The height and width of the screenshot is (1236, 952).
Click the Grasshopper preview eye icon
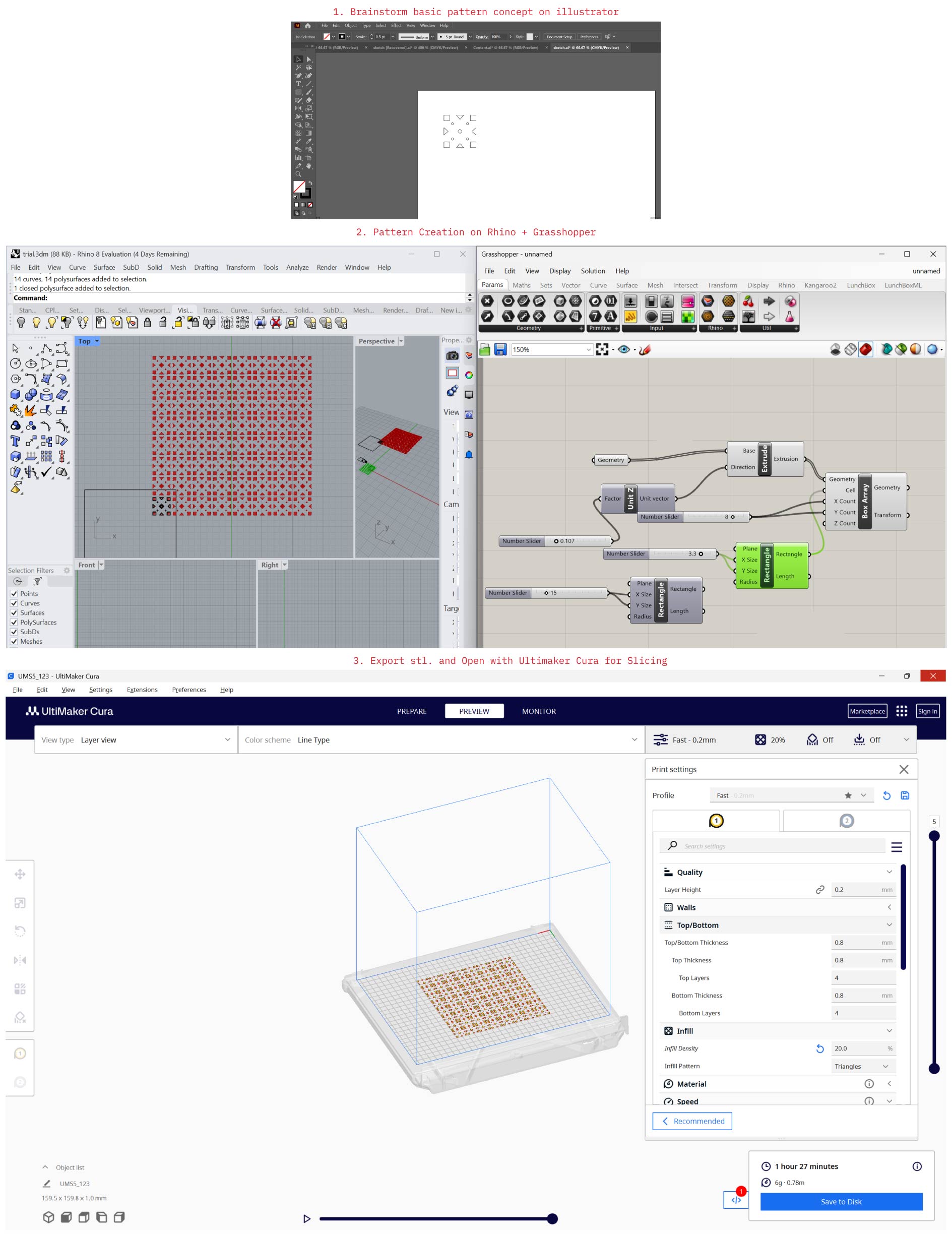point(623,350)
